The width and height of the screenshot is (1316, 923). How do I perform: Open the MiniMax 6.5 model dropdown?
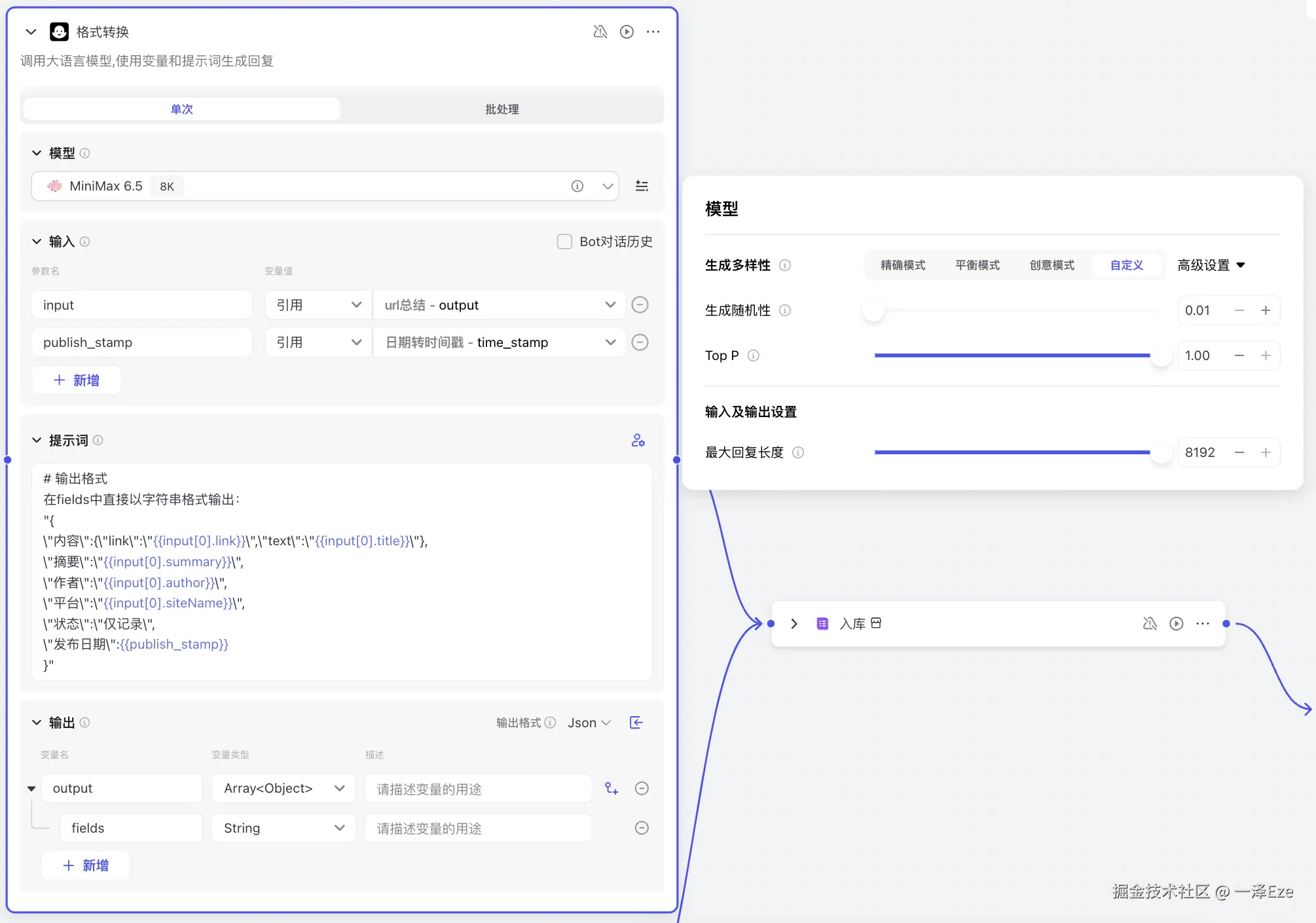click(x=607, y=187)
